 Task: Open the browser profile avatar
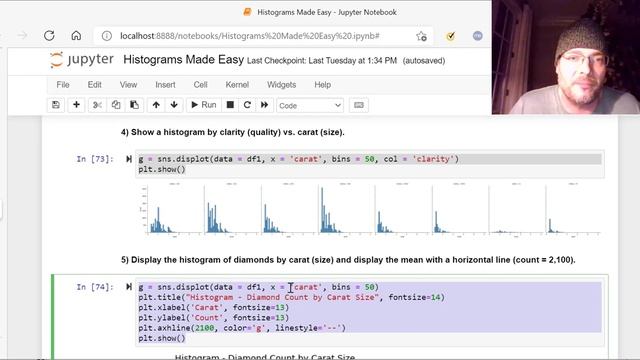478,36
